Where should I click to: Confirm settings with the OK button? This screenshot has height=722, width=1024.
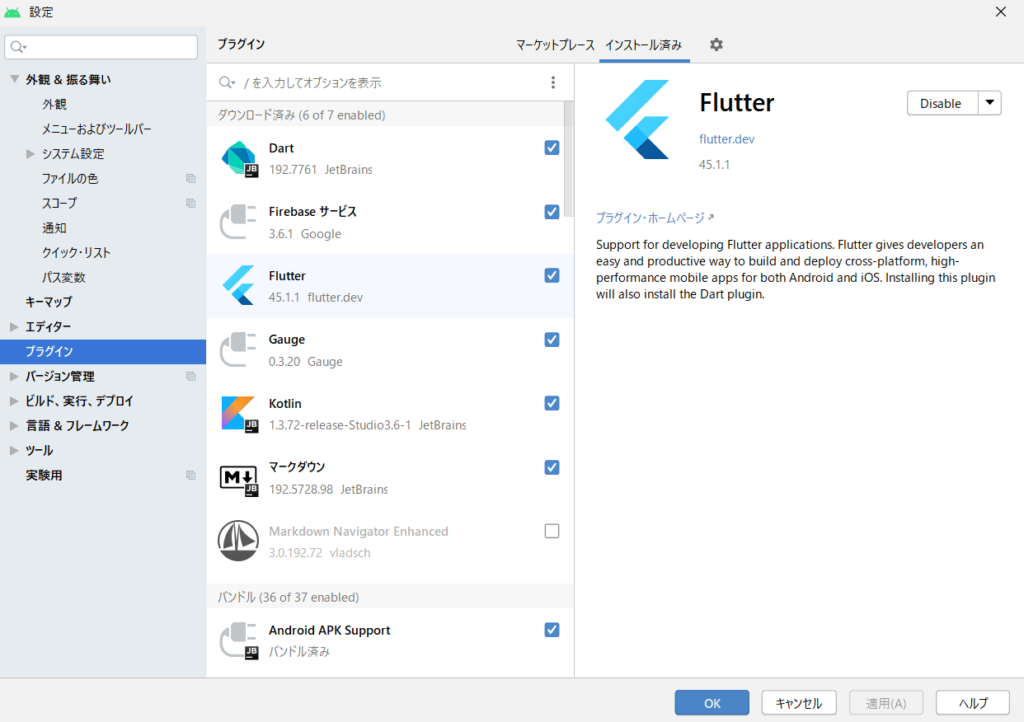712,703
